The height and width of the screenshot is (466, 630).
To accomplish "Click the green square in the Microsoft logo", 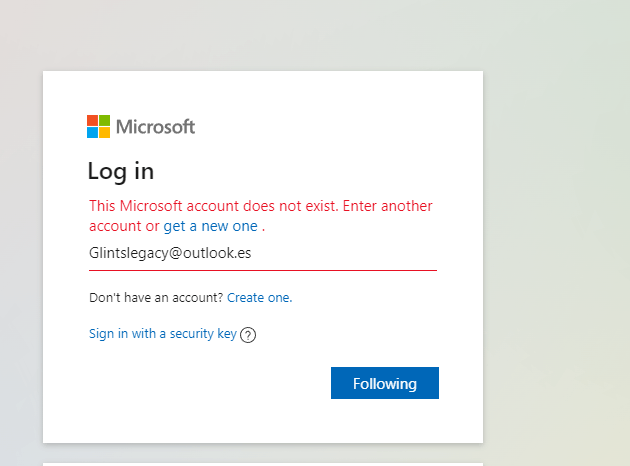I will [104, 120].
